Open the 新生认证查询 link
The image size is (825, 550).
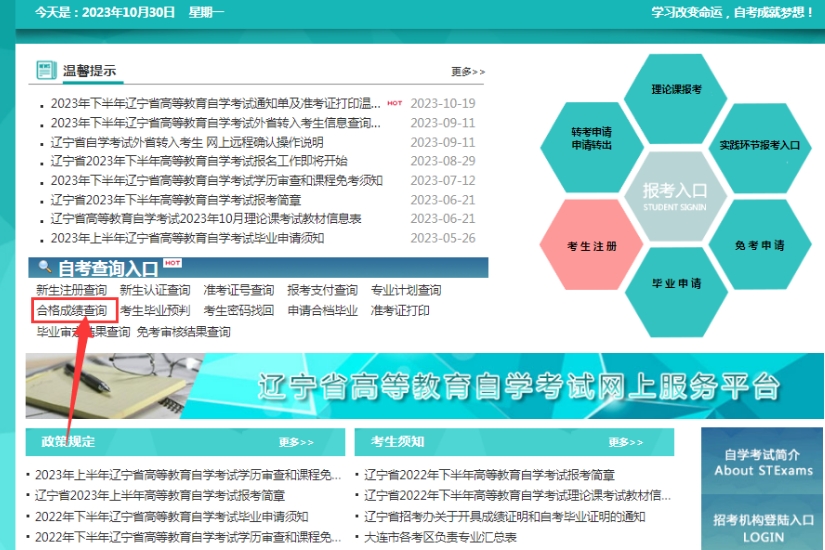(x=155, y=290)
